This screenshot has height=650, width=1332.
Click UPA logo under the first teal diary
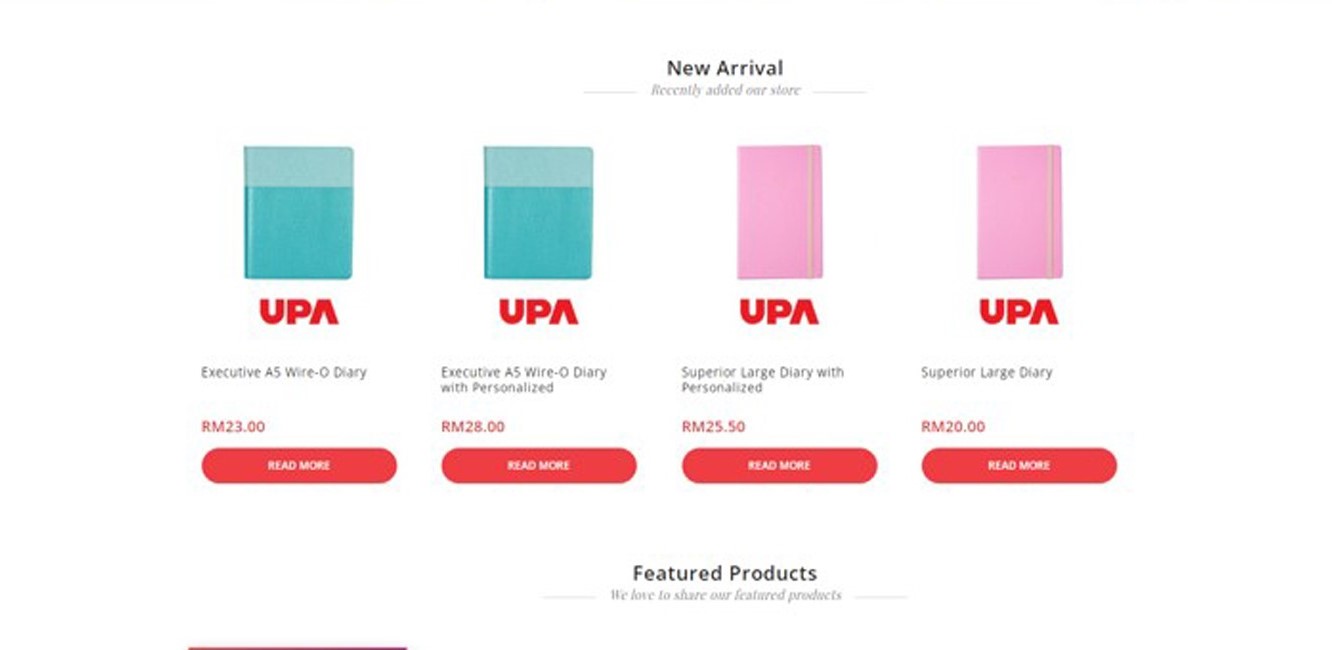tap(299, 312)
